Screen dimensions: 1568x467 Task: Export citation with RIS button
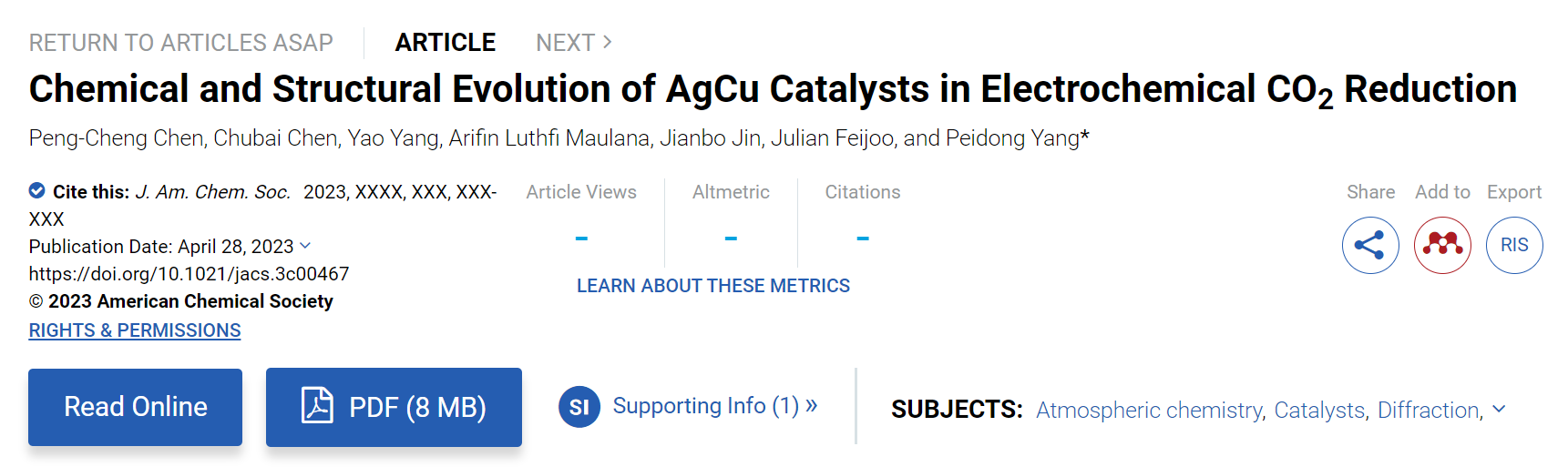pos(1514,245)
